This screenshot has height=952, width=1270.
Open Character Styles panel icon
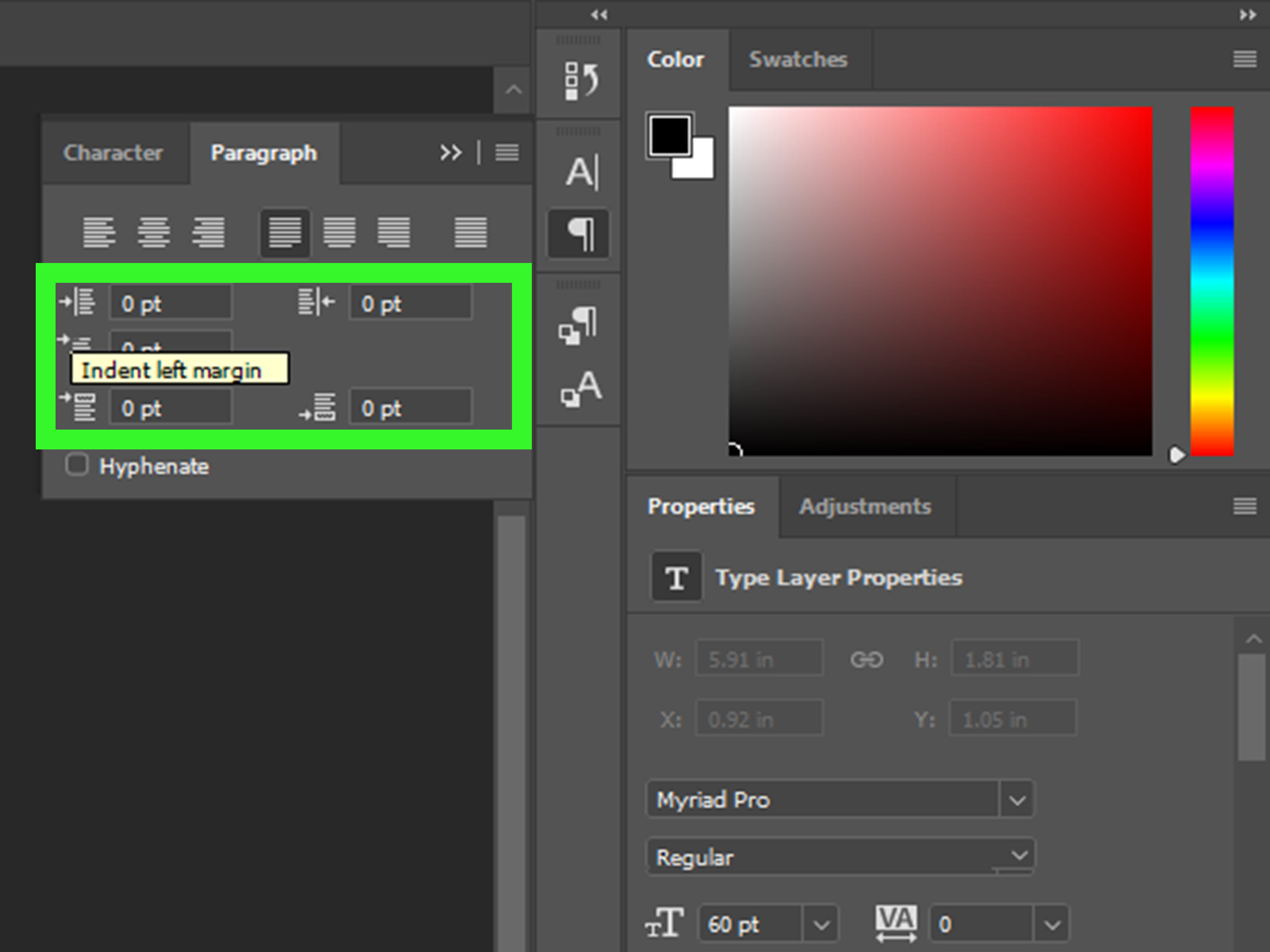tap(581, 389)
